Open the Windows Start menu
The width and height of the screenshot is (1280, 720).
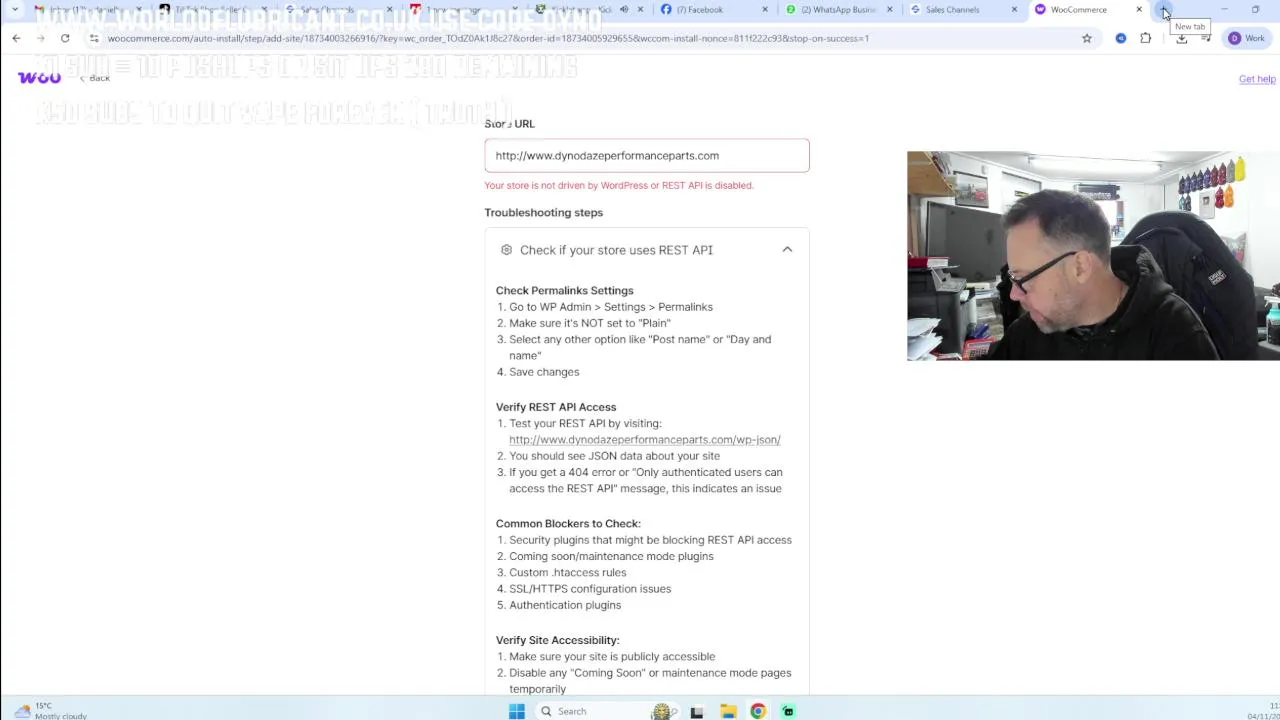click(x=516, y=711)
